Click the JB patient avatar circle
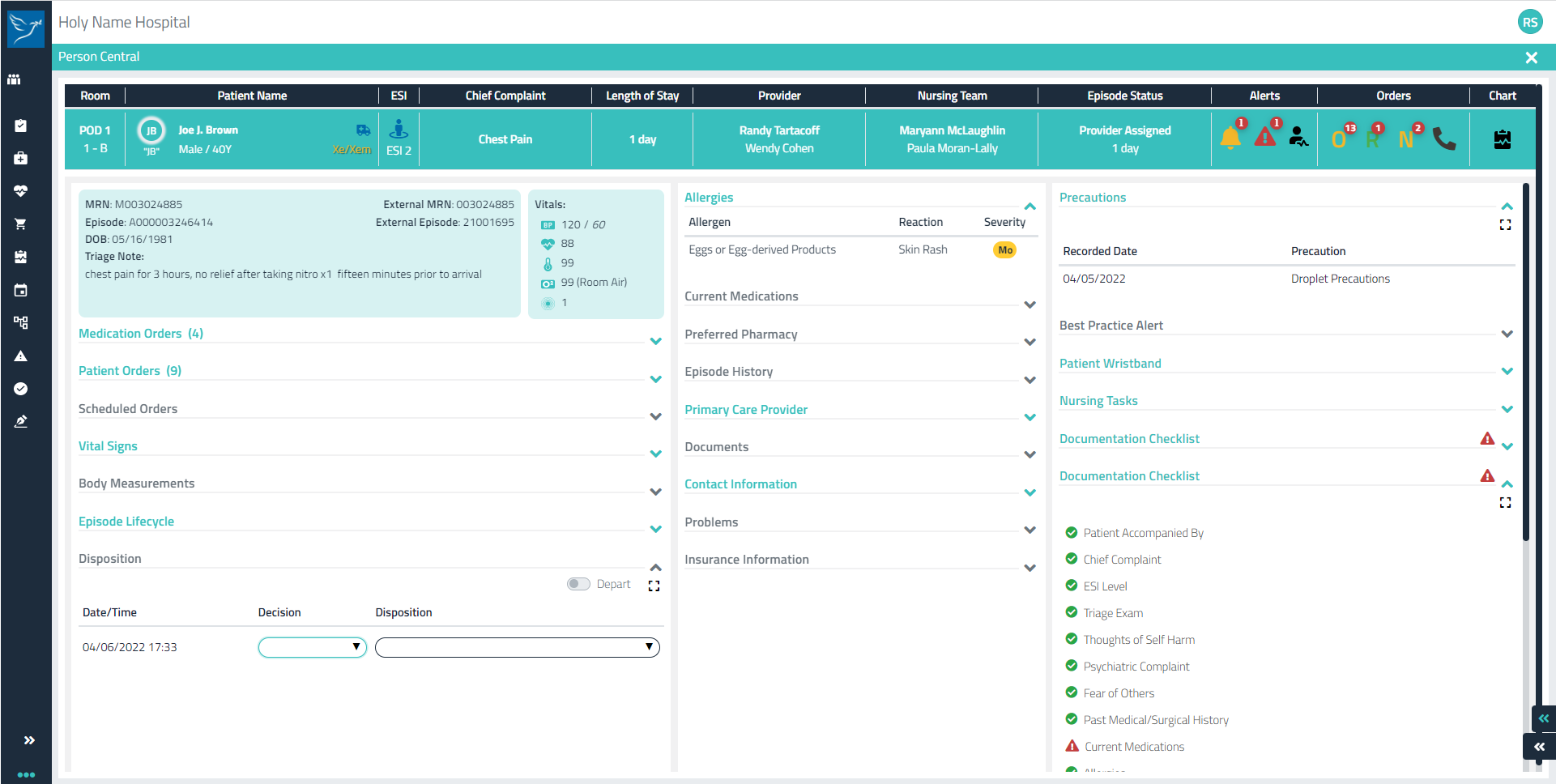The height and width of the screenshot is (784, 1556). coord(151,130)
